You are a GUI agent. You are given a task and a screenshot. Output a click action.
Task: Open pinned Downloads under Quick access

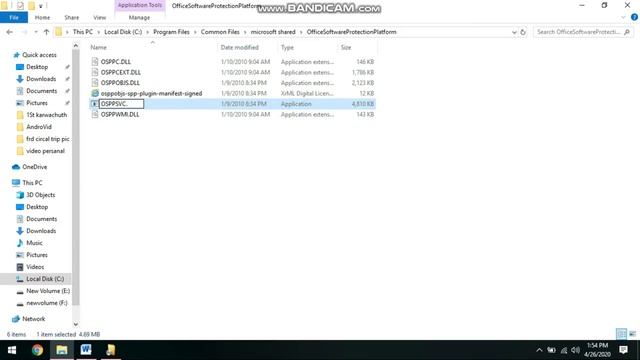[x=41, y=79]
